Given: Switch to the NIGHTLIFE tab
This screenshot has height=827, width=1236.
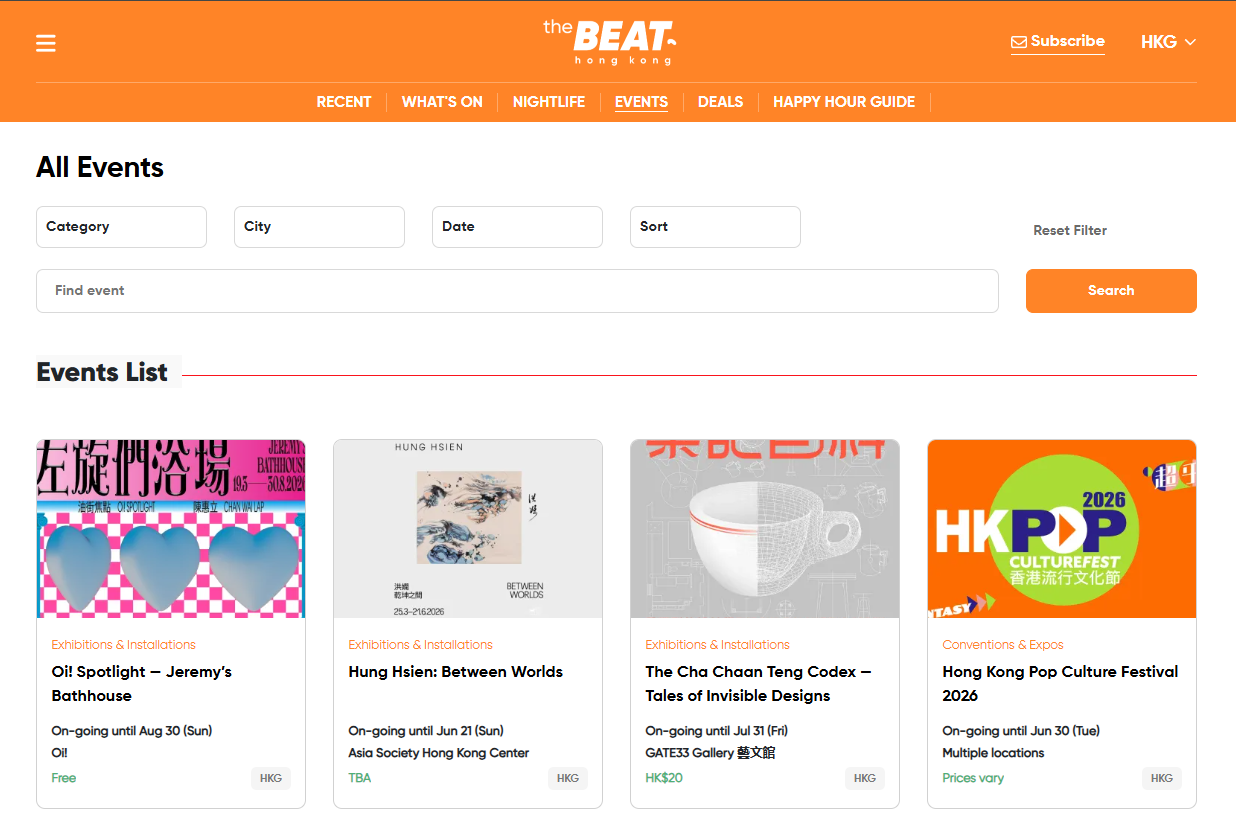Looking at the screenshot, I should click(549, 102).
